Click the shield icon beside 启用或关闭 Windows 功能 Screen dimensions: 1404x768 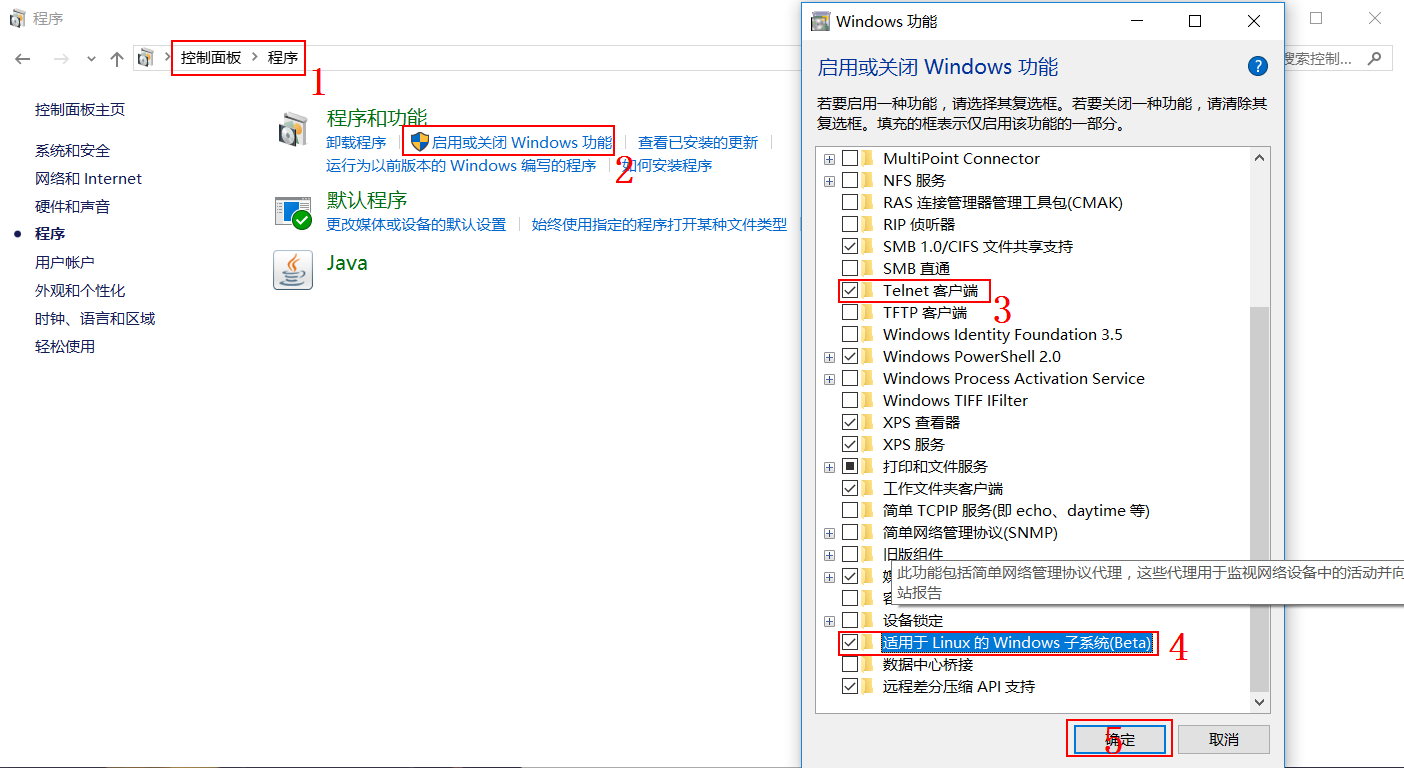420,142
